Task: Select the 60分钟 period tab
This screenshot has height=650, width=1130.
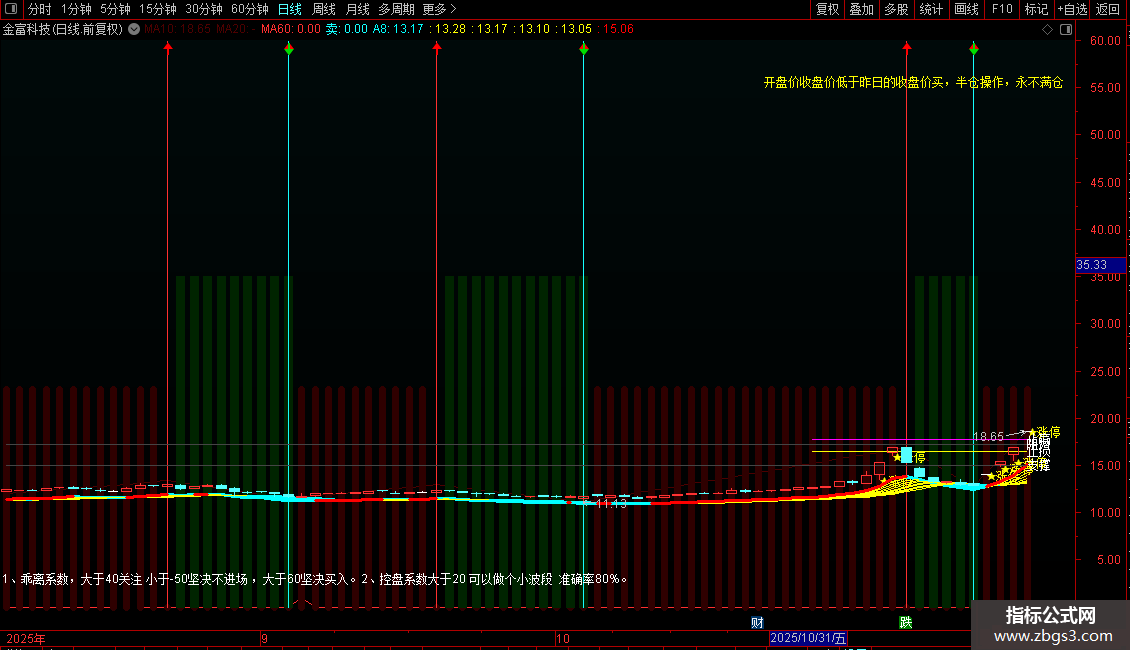Action: pos(250,9)
